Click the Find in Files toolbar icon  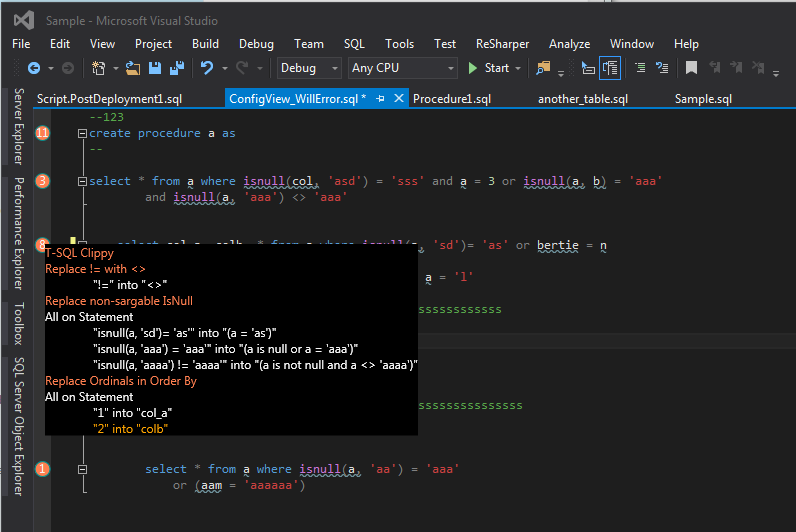(543, 68)
